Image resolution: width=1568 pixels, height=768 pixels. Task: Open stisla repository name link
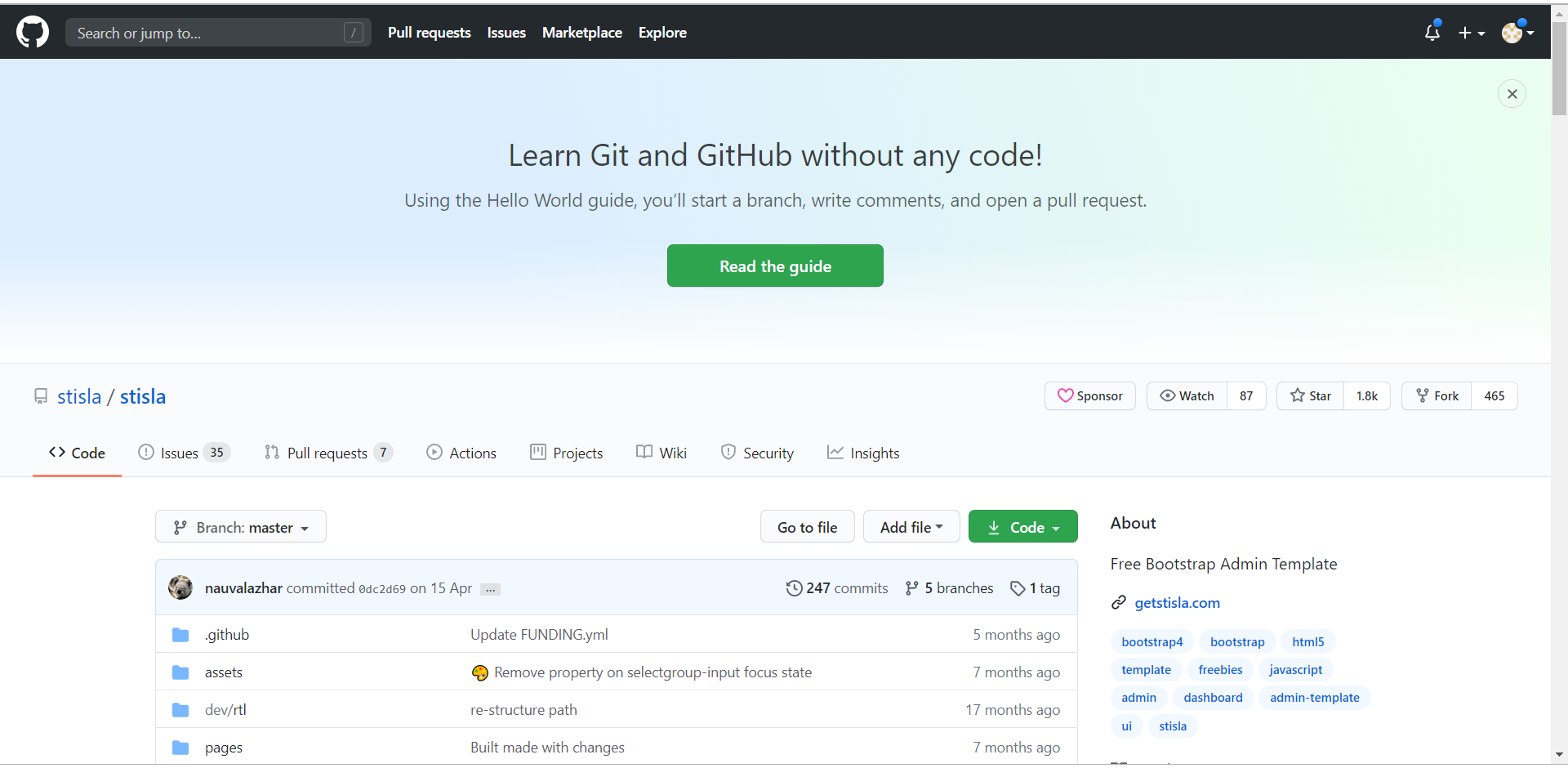pyautogui.click(x=143, y=396)
